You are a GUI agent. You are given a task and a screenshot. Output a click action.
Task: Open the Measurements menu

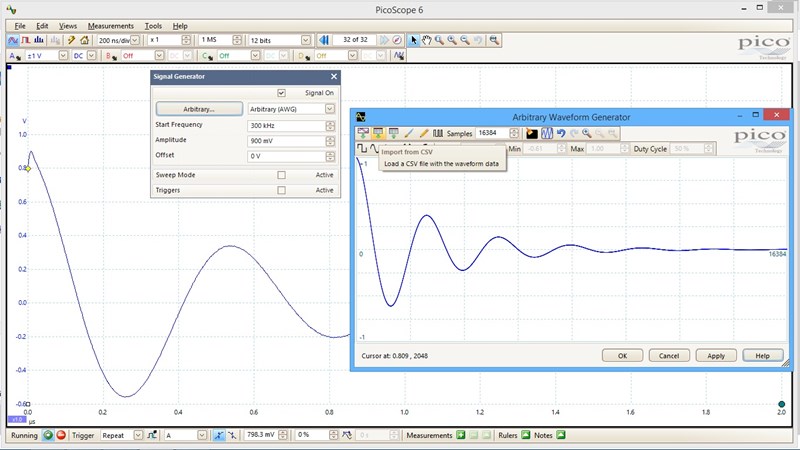coord(110,26)
